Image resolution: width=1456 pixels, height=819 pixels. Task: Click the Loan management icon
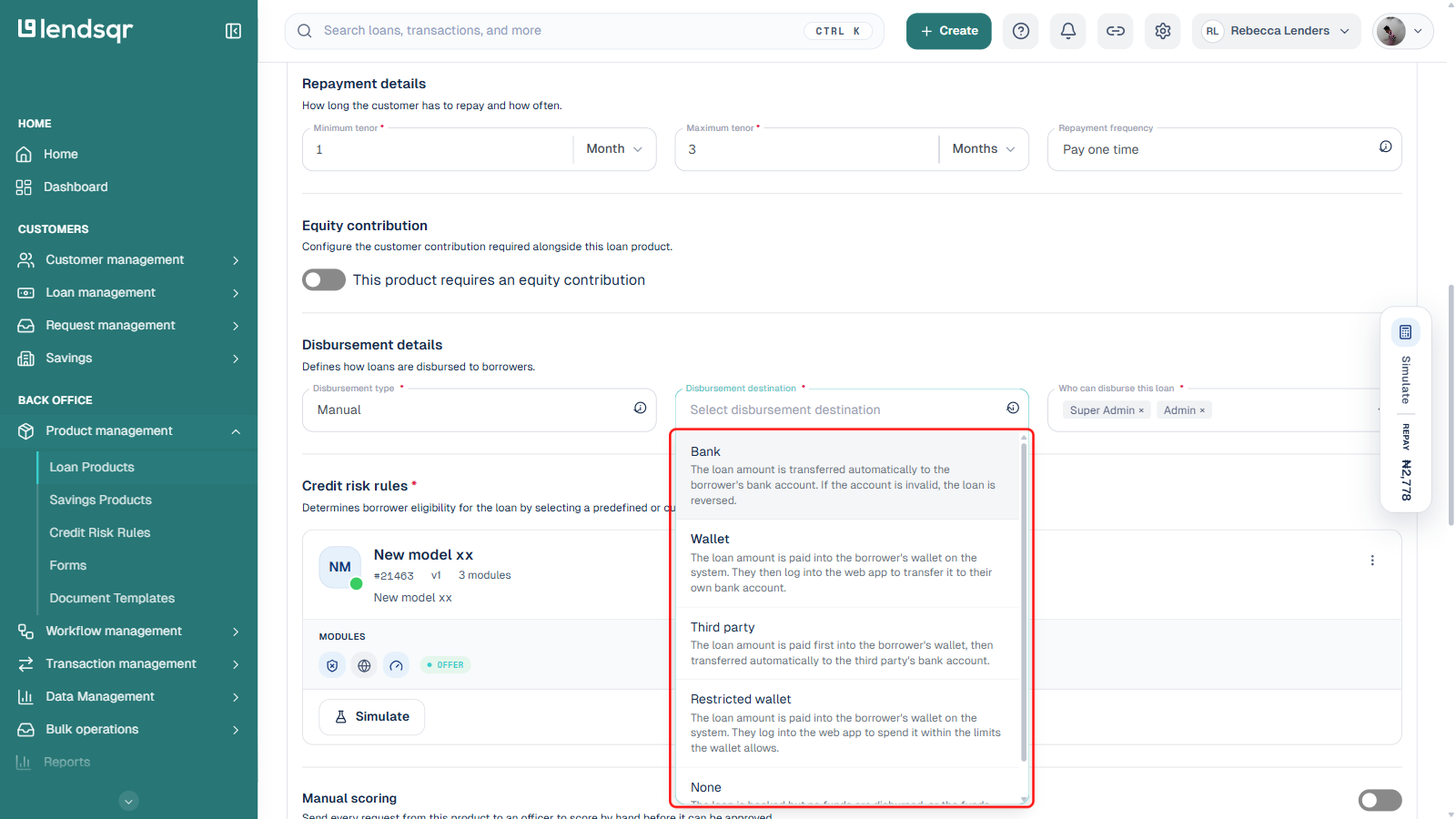pyautogui.click(x=26, y=293)
